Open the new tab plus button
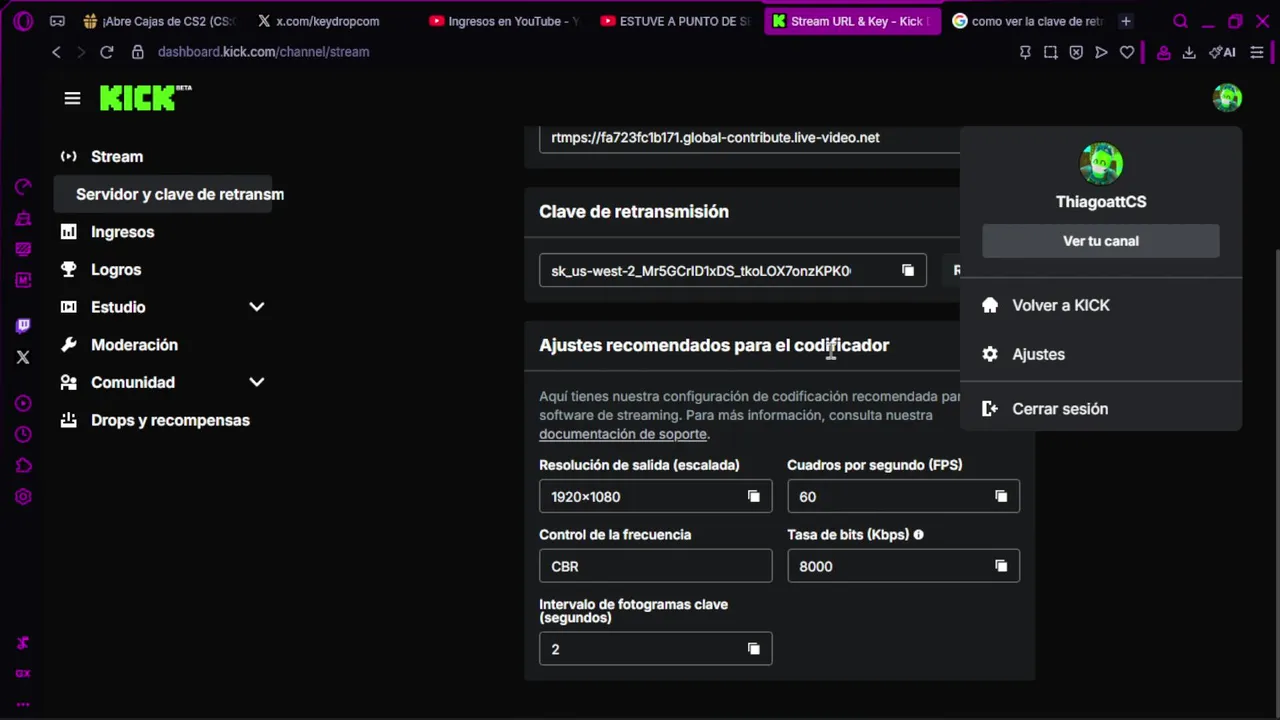The height and width of the screenshot is (720, 1280). pyautogui.click(x=1126, y=21)
